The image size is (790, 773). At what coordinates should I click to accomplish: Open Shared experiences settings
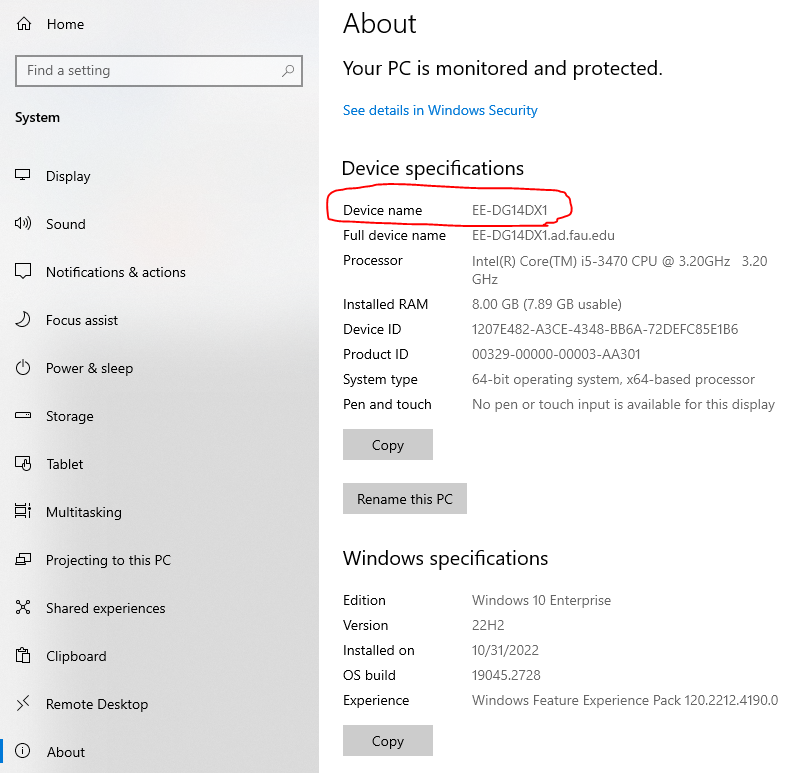[x=105, y=608]
